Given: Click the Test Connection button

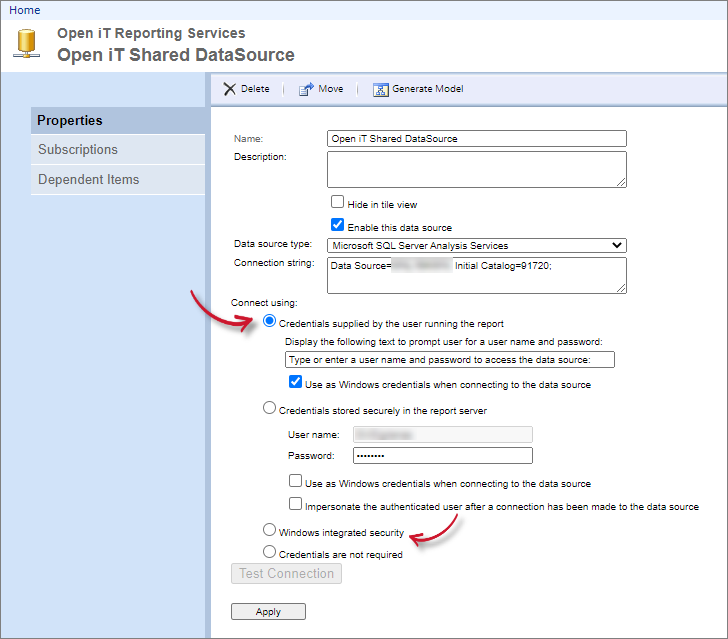Looking at the screenshot, I should tap(286, 574).
